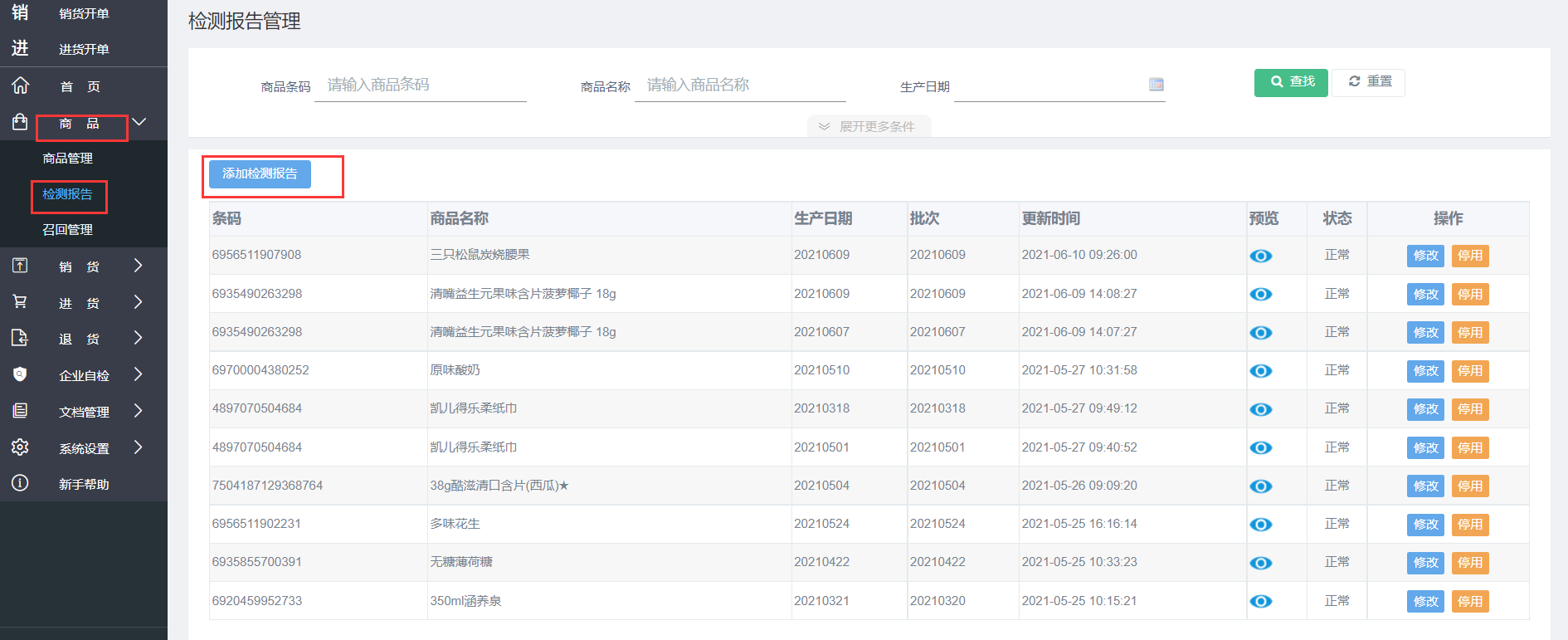Click 修改 for 350ml涵养泉 row
Viewport: 1568px width, 640px height.
click(x=1425, y=601)
